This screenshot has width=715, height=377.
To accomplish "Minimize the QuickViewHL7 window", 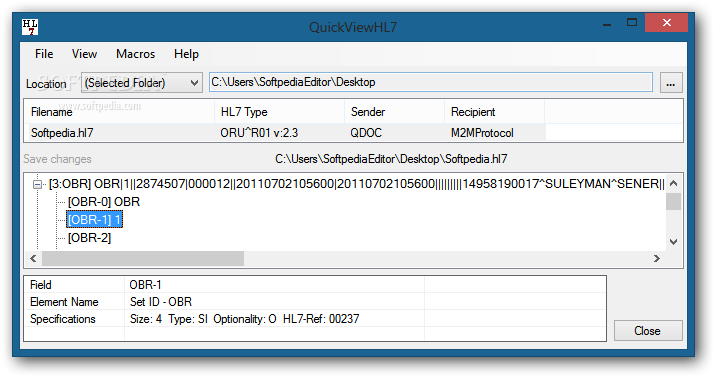I will (606, 24).
